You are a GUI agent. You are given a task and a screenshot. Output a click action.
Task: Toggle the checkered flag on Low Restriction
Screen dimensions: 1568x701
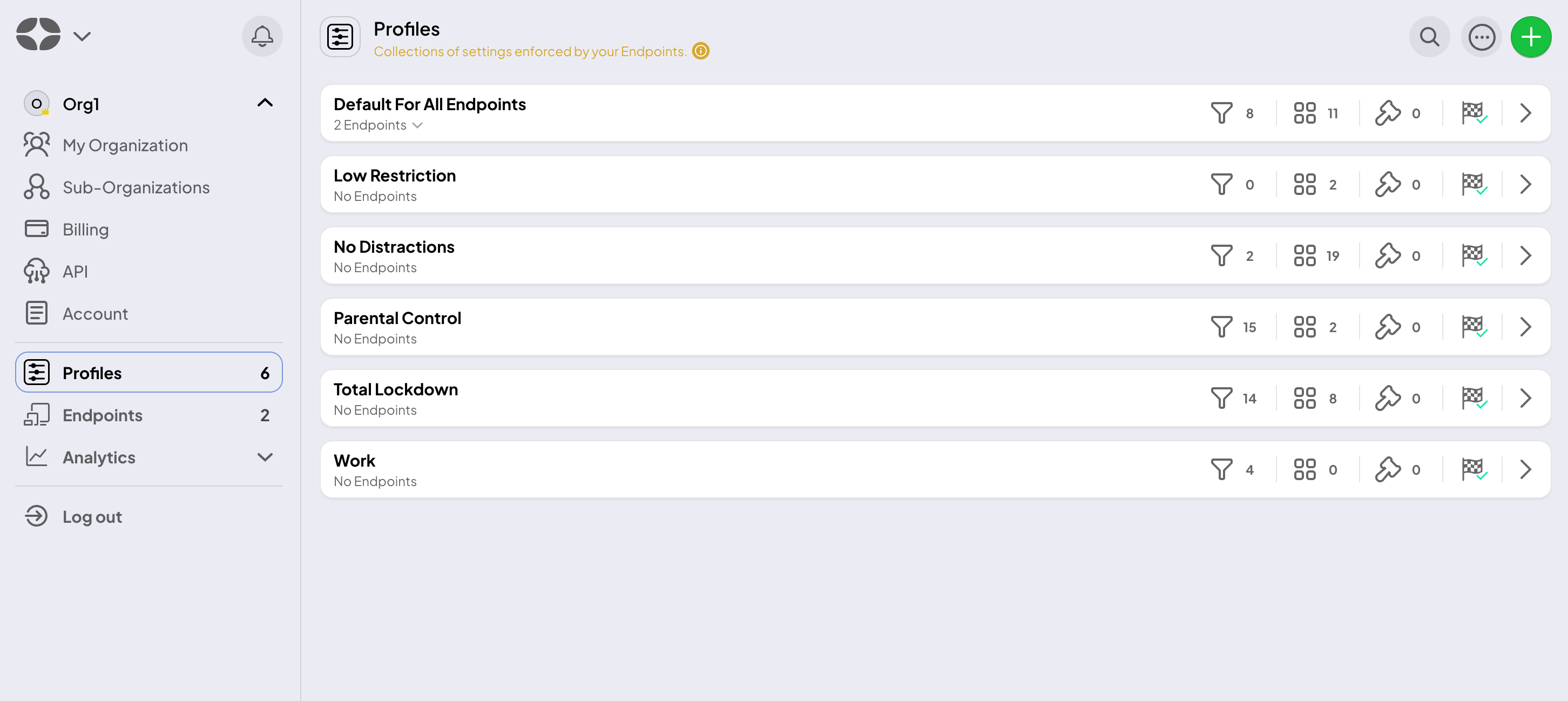point(1472,184)
